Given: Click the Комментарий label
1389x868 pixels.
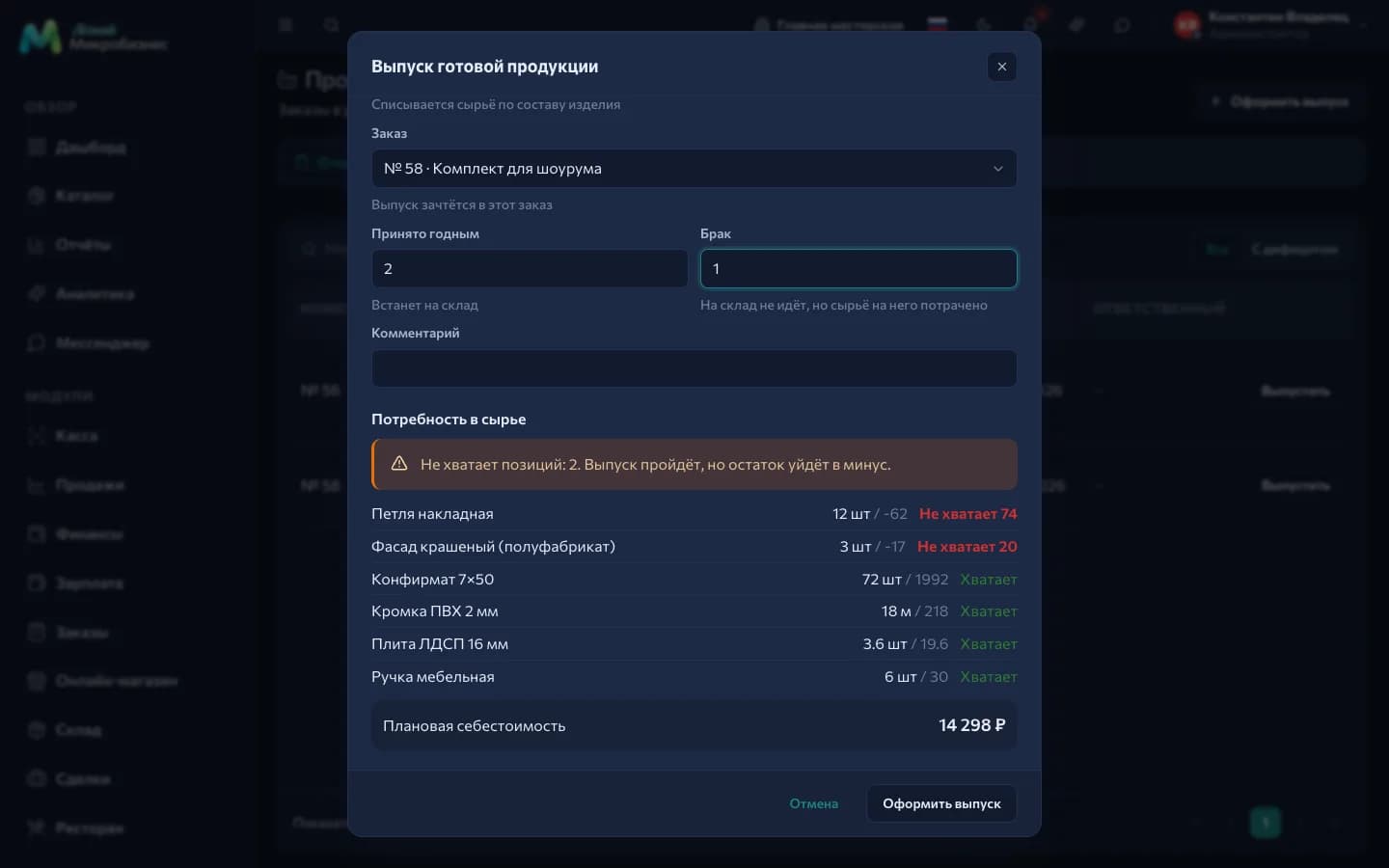Looking at the screenshot, I should click(415, 333).
